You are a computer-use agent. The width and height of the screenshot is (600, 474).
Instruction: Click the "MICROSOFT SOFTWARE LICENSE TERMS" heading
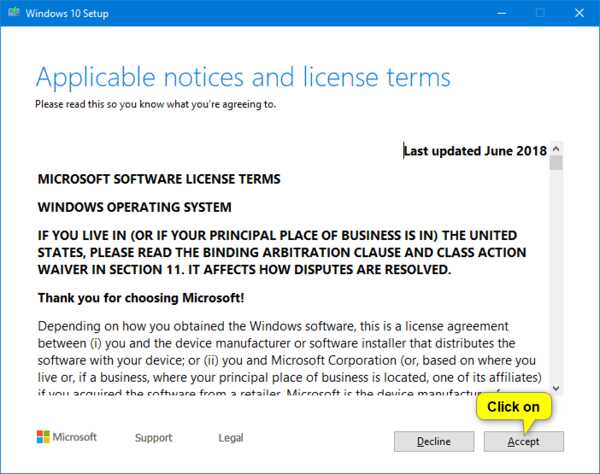pos(159,180)
